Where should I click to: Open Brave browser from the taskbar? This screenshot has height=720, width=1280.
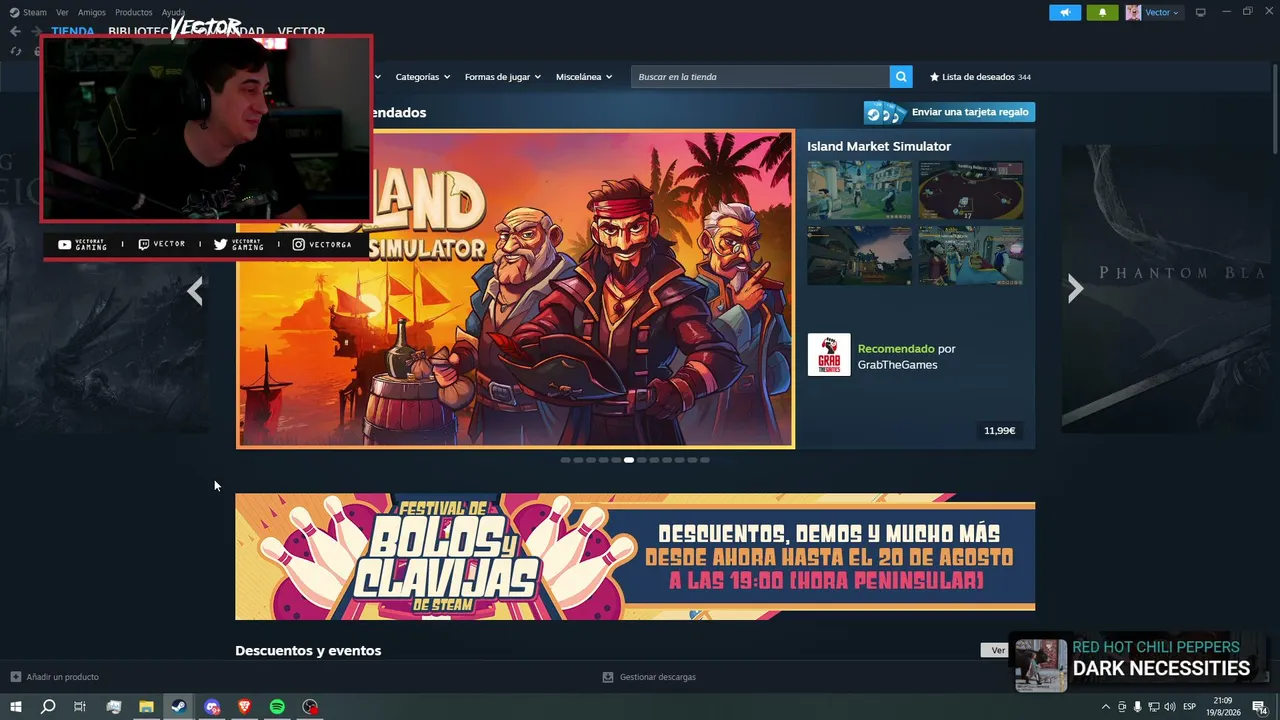click(x=245, y=707)
